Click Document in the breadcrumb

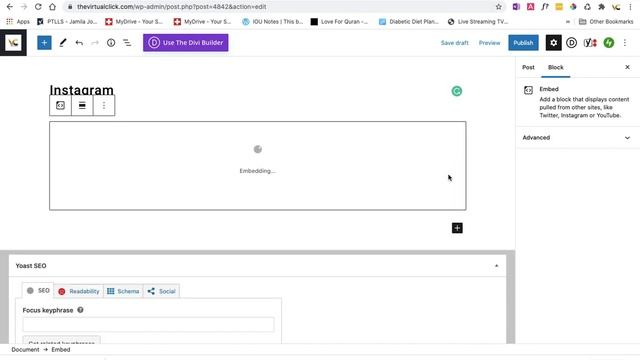tap(25, 350)
